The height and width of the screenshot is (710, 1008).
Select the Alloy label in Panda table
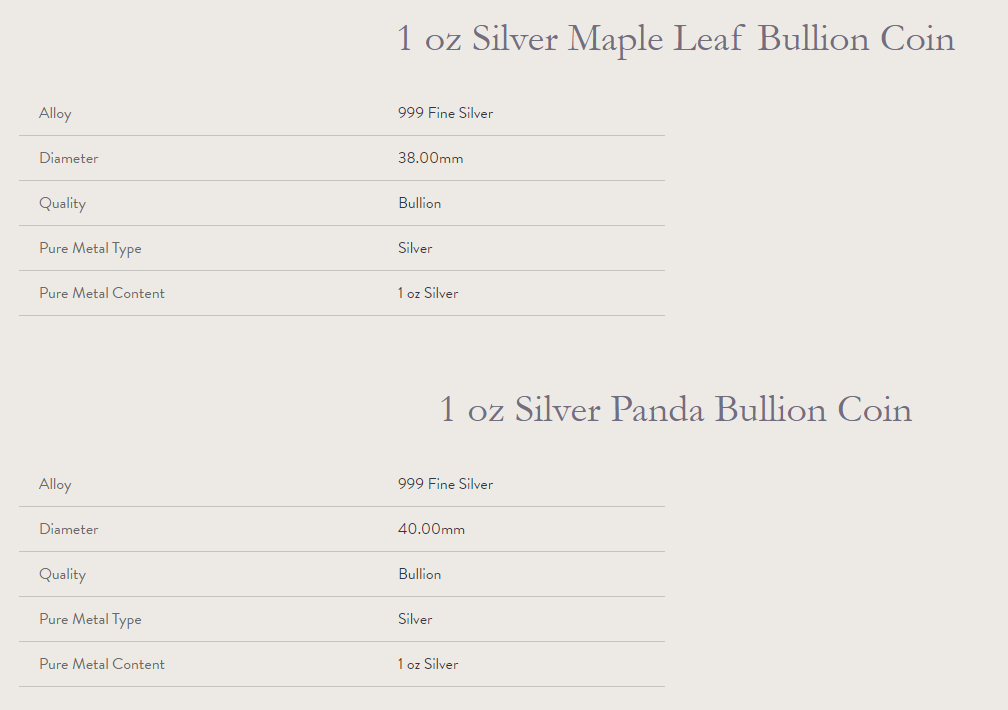[x=55, y=484]
